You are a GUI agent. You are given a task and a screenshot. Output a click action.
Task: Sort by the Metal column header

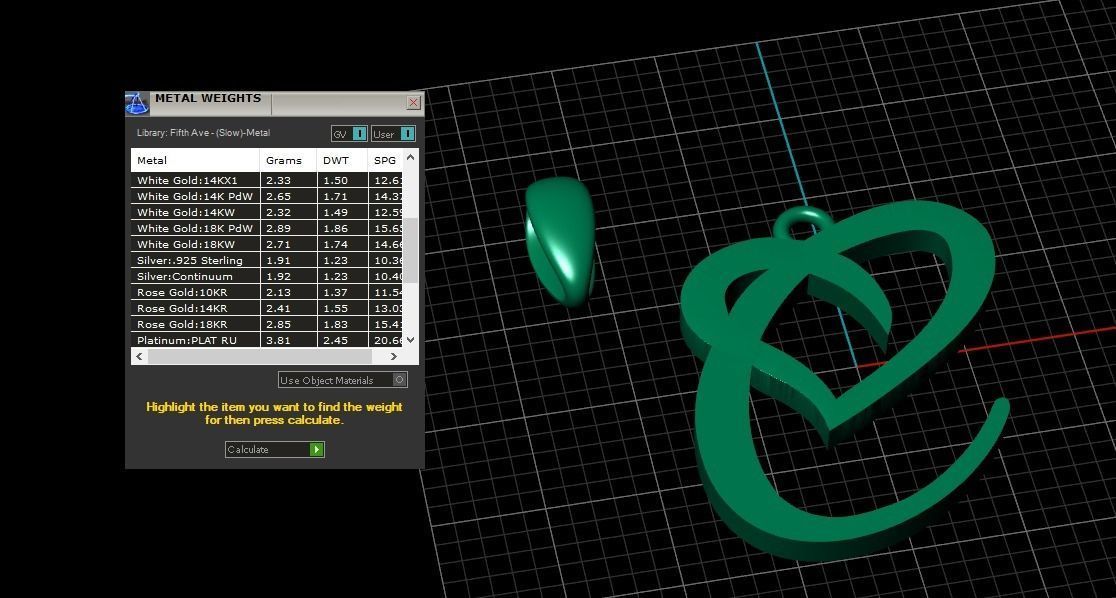[196, 160]
